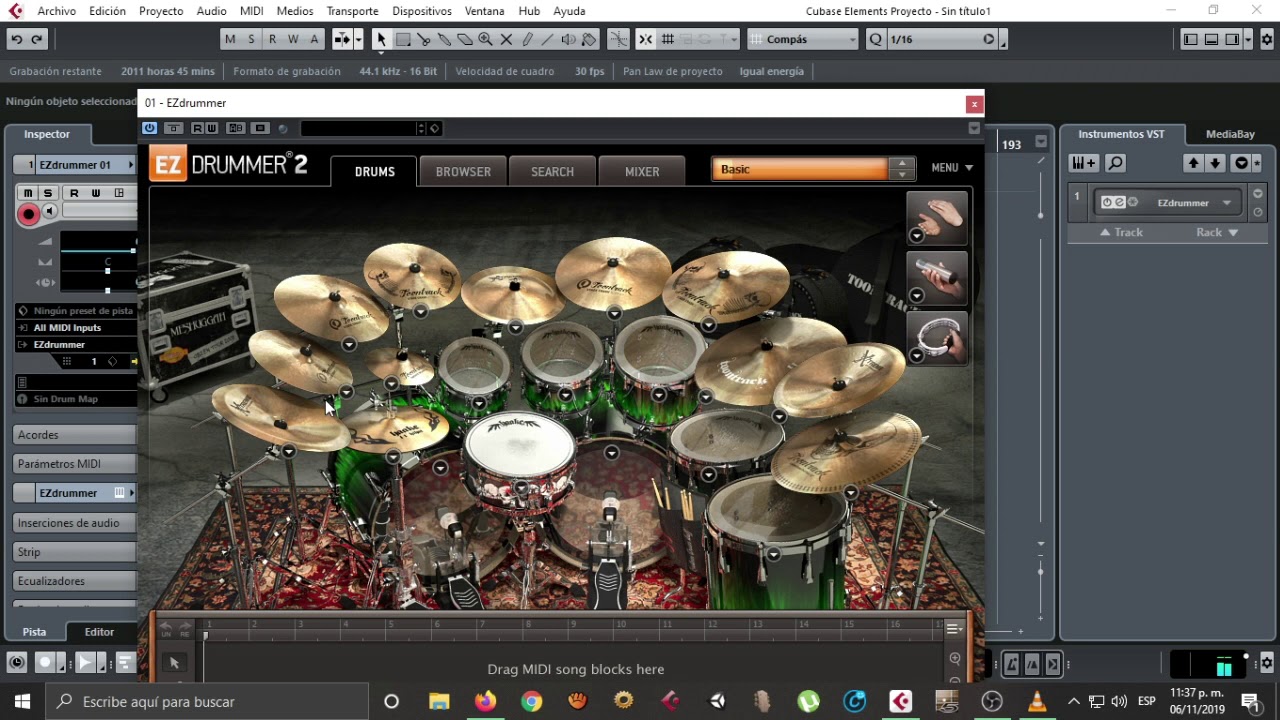1280x720 pixels.
Task: Select the Draw pencil tool
Action: [x=527, y=39]
